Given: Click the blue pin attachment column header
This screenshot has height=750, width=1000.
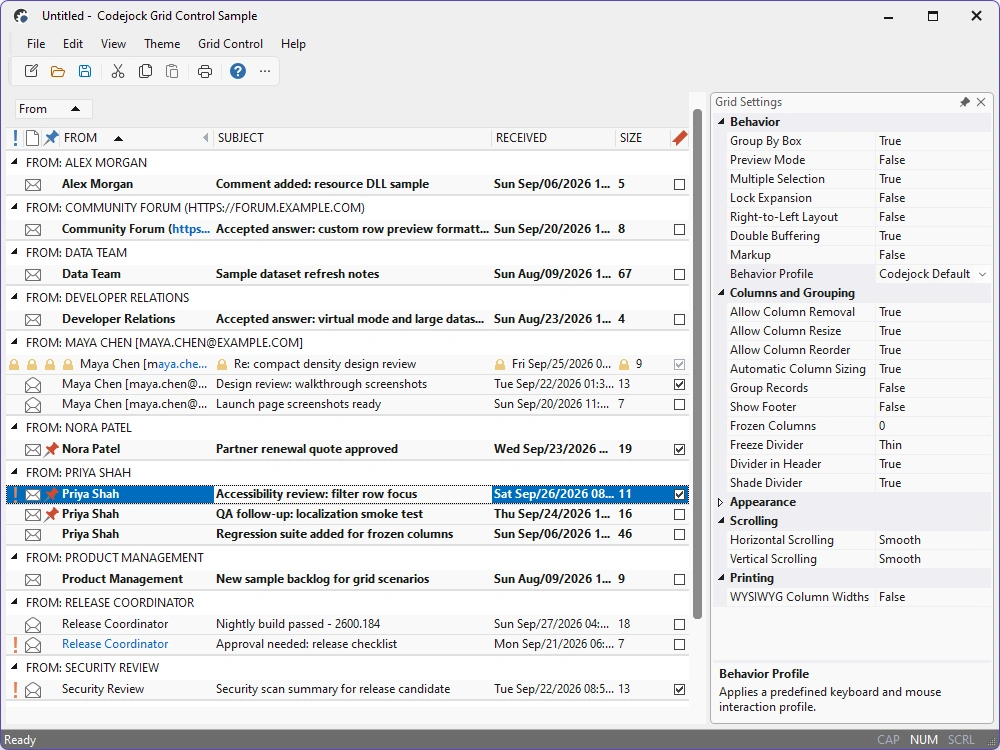Looking at the screenshot, I should (52, 138).
